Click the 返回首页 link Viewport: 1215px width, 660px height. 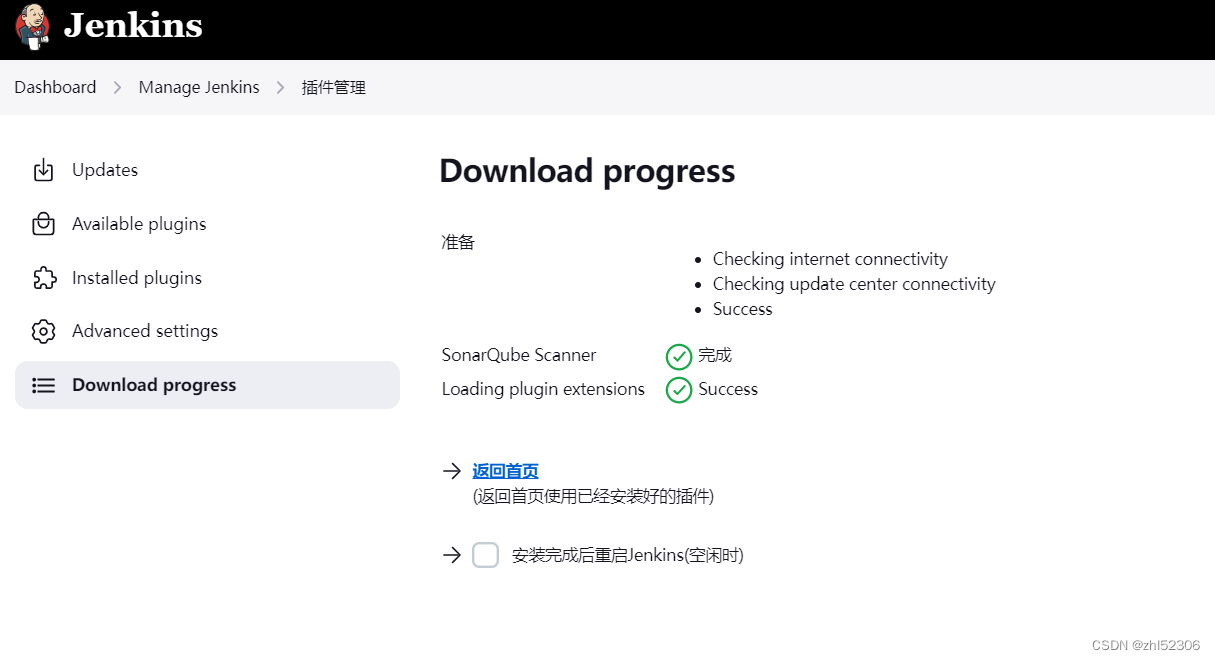coord(506,471)
